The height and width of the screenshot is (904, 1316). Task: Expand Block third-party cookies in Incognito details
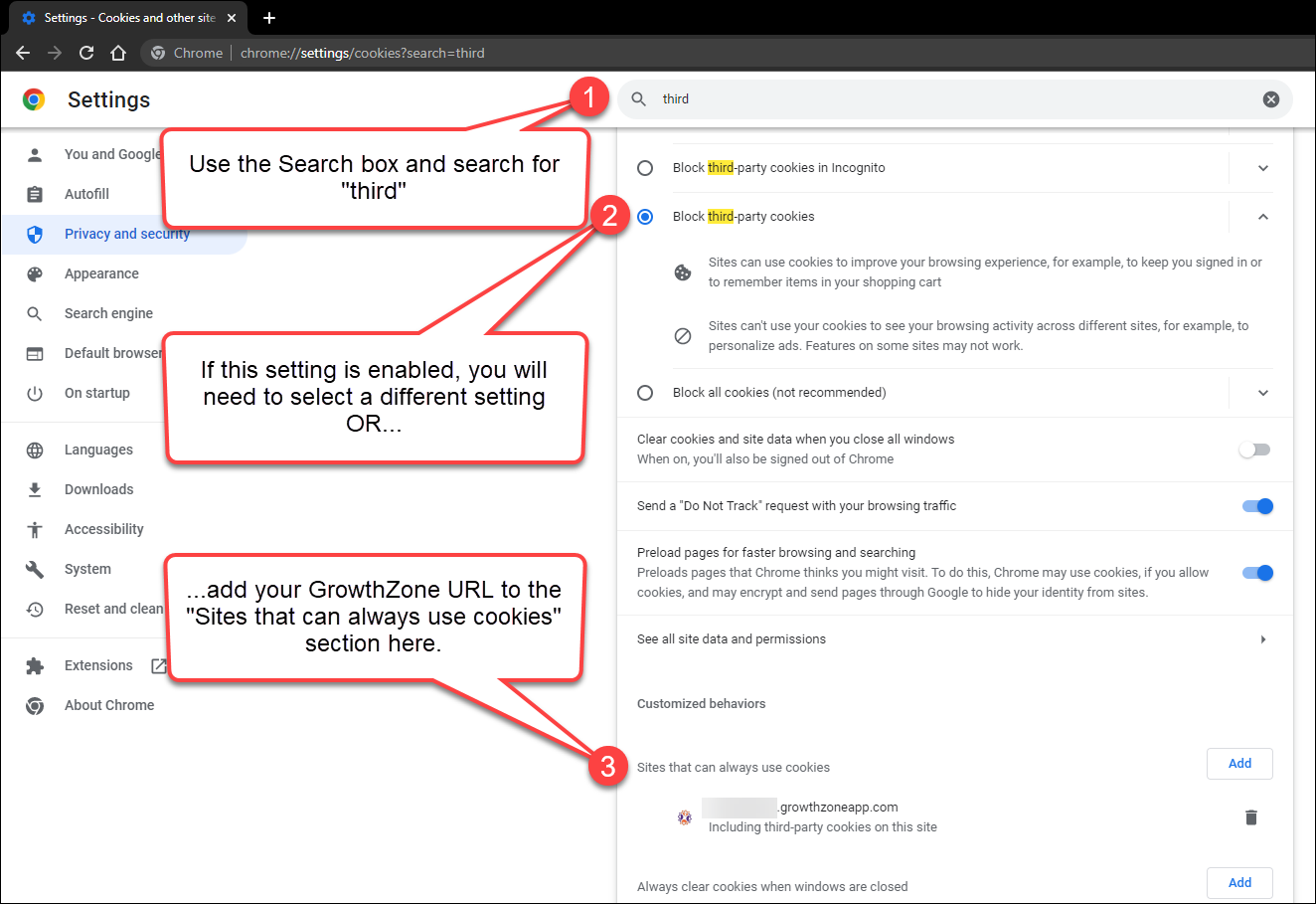coord(1262,168)
